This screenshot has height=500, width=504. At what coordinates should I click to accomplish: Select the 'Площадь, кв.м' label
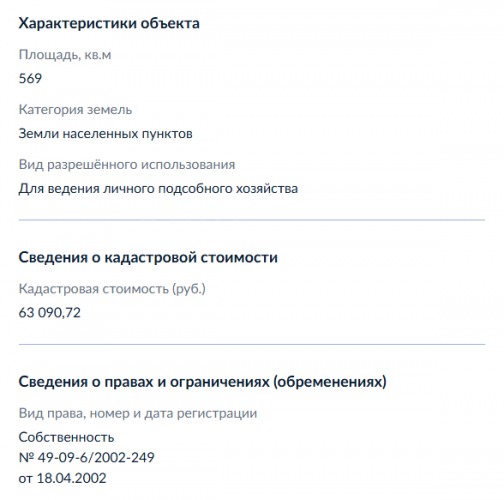coord(65,55)
